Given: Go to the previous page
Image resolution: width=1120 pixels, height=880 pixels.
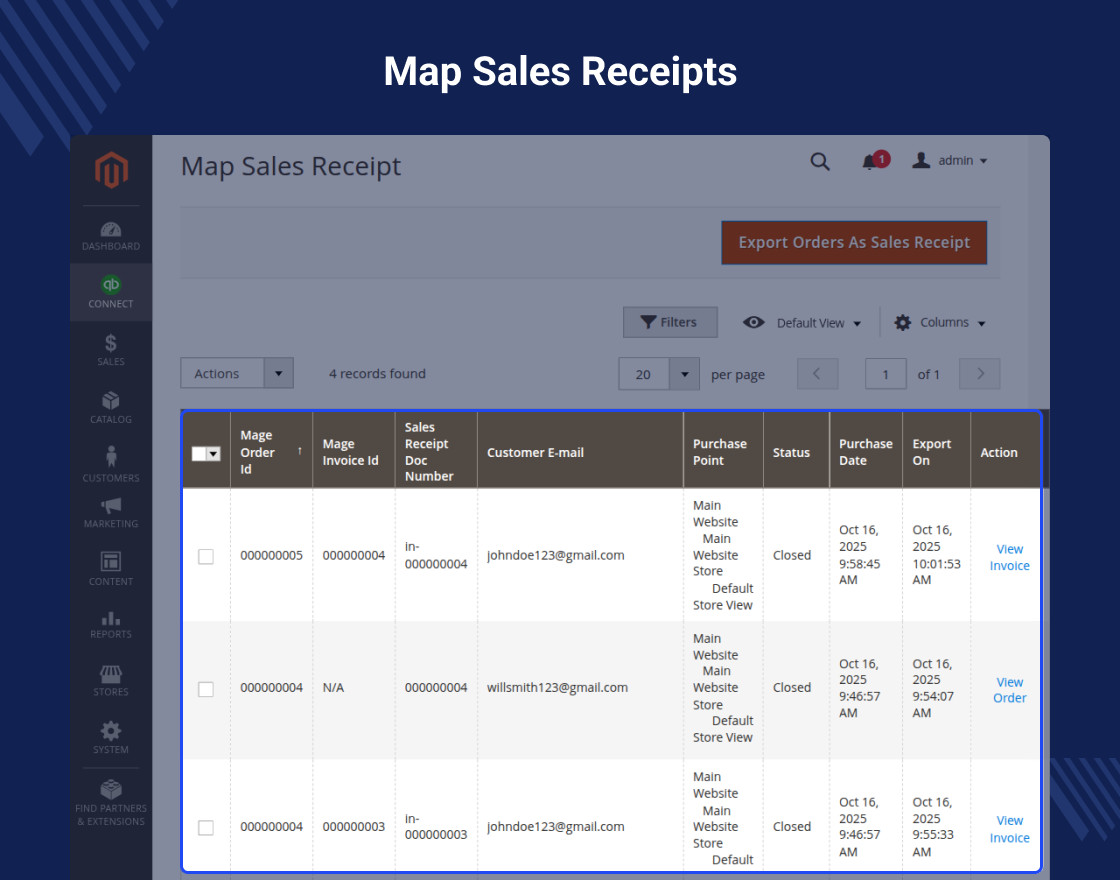Looking at the screenshot, I should click(817, 374).
